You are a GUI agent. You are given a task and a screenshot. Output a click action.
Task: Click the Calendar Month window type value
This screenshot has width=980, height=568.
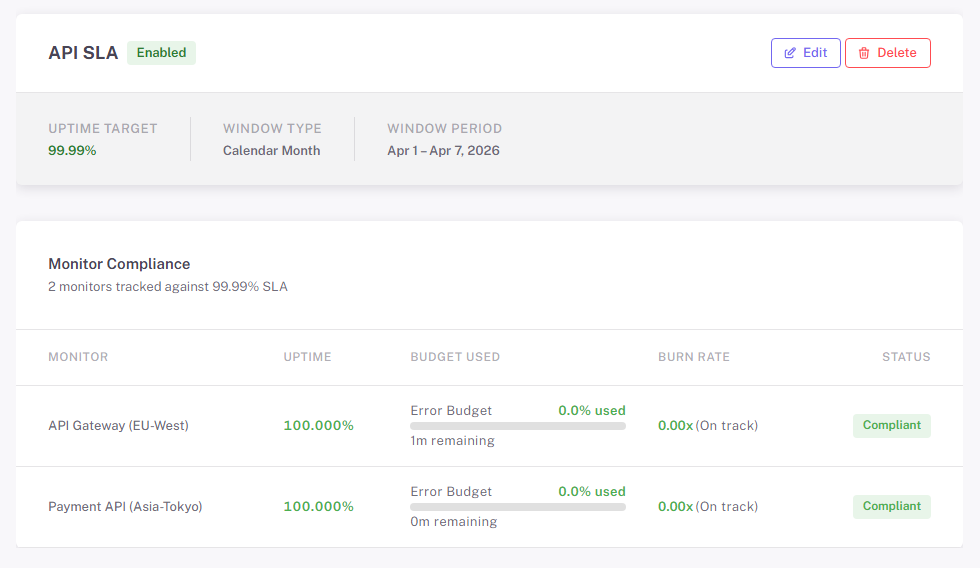271,151
